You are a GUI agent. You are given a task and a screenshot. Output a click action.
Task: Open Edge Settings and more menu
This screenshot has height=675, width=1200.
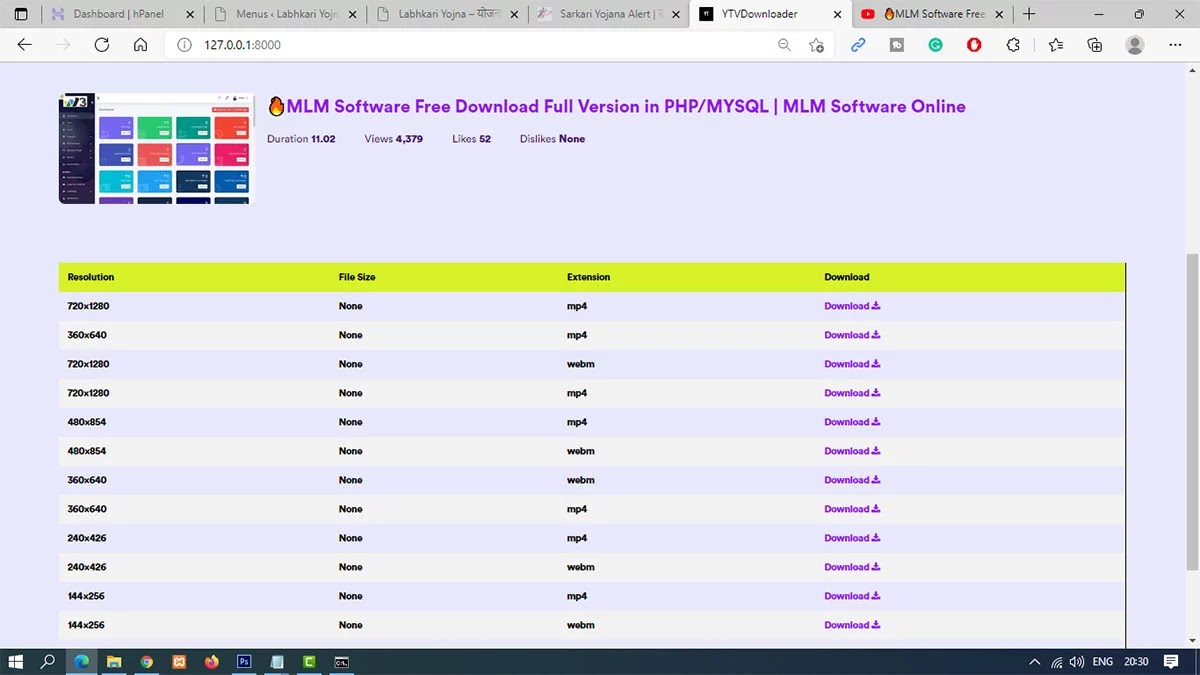click(1174, 45)
